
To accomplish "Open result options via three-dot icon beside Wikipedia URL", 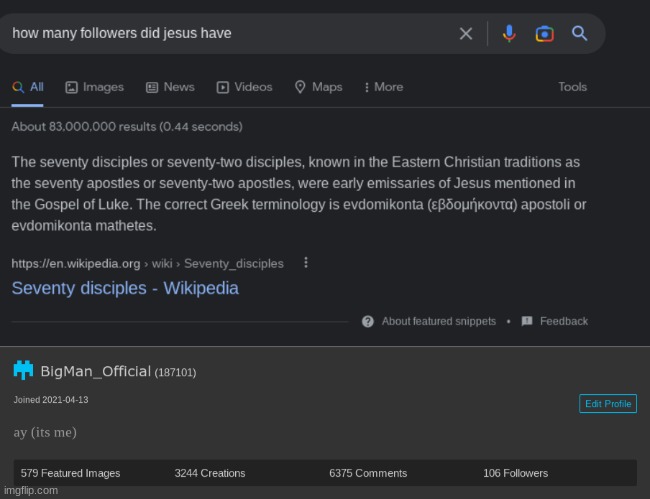I will coord(306,263).
